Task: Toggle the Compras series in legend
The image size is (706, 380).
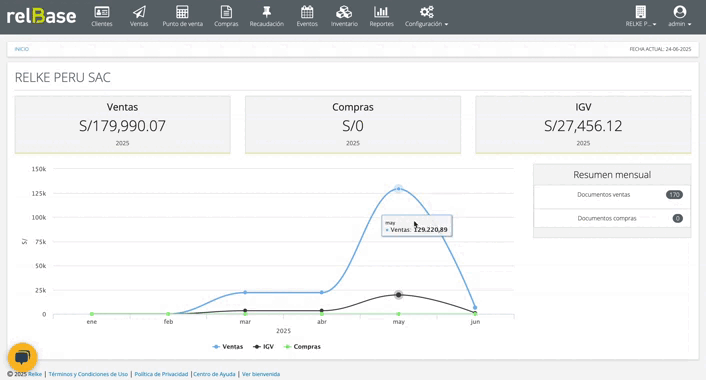Action: click(x=302, y=347)
